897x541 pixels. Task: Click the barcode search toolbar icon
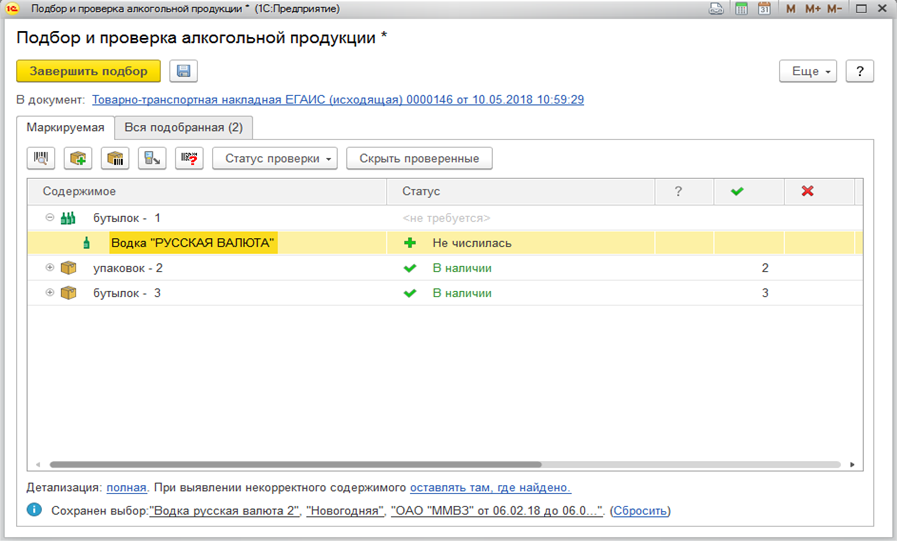coord(41,158)
